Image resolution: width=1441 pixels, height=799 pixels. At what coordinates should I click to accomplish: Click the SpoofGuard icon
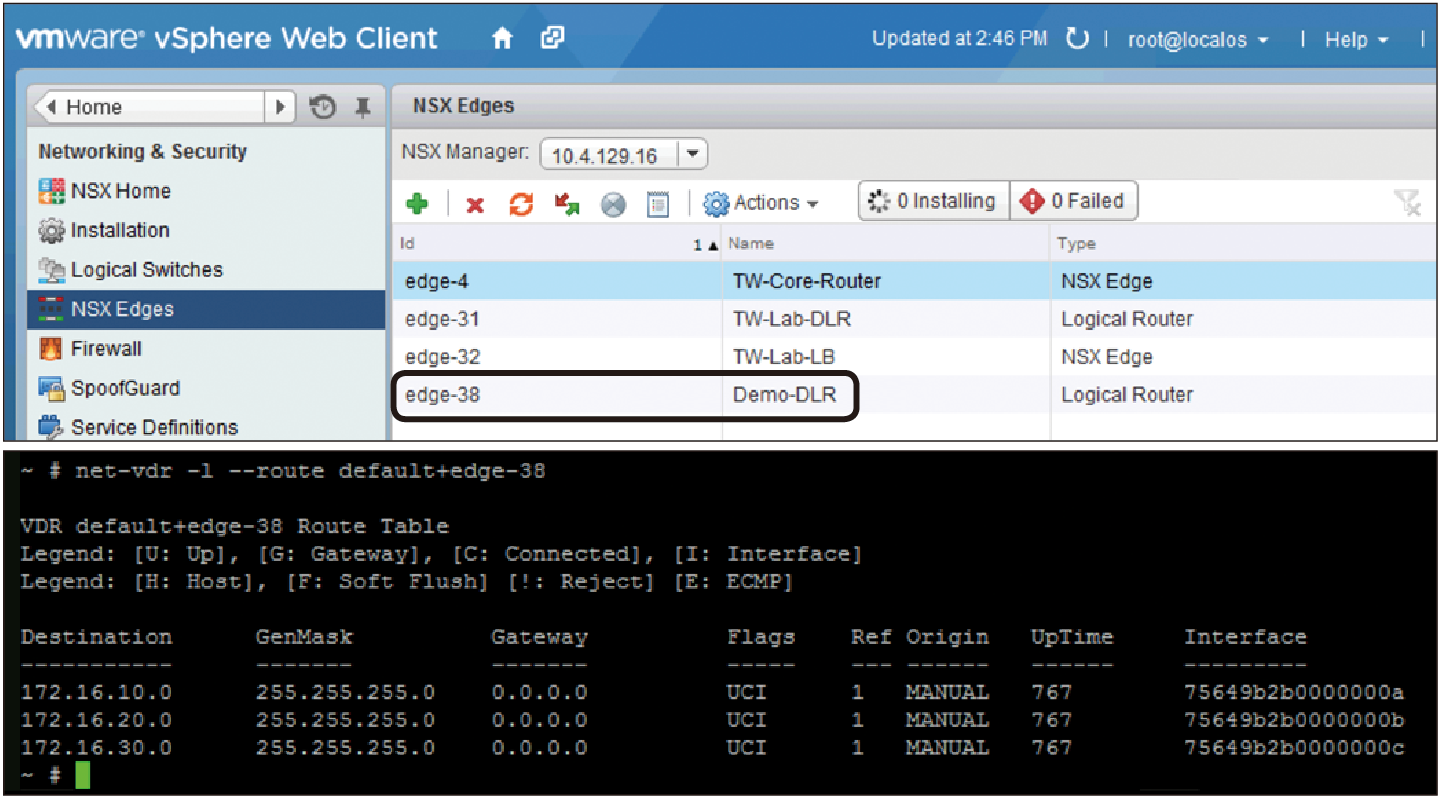pyautogui.click(x=51, y=388)
